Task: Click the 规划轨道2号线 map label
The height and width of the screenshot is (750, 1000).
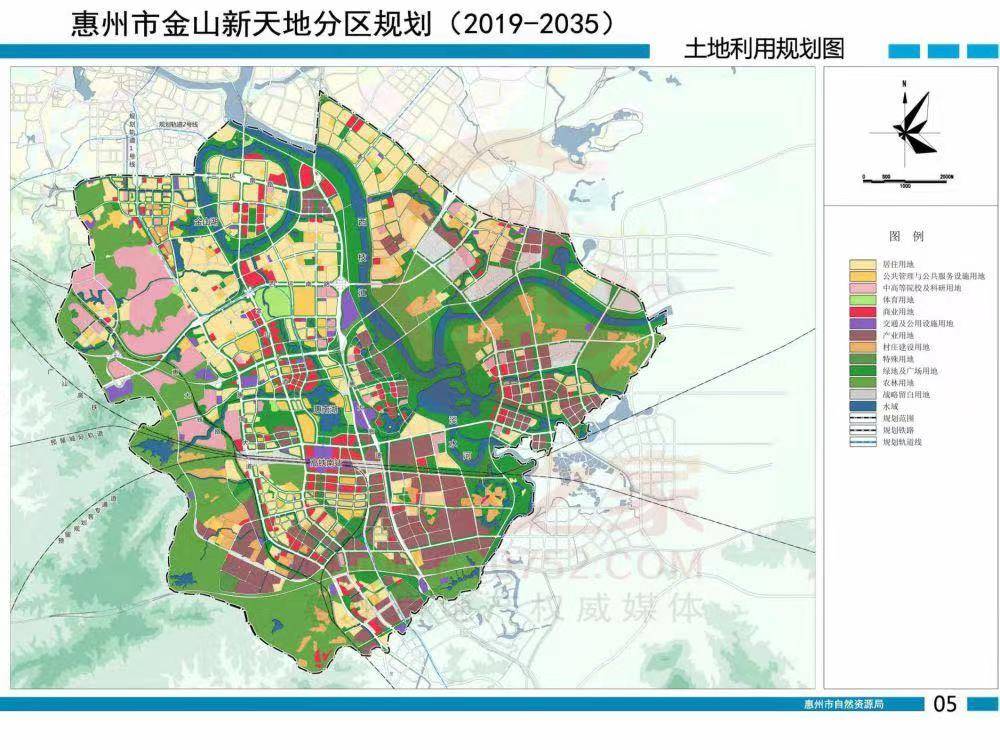Action: tap(179, 124)
